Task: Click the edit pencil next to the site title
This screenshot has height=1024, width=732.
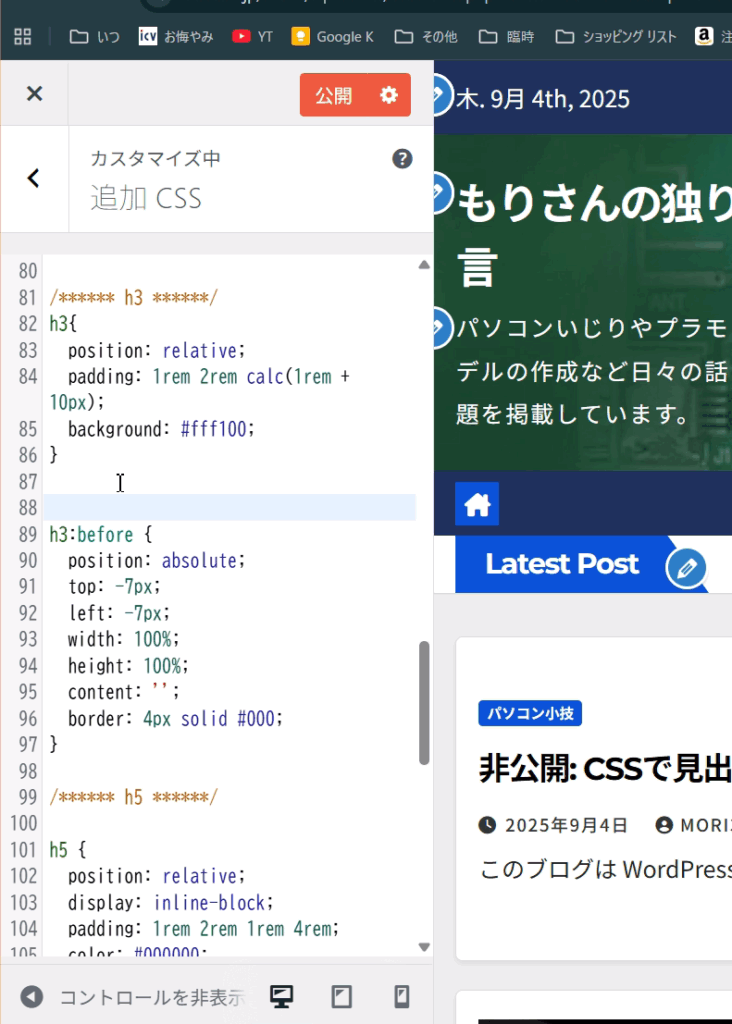Action: tap(438, 194)
